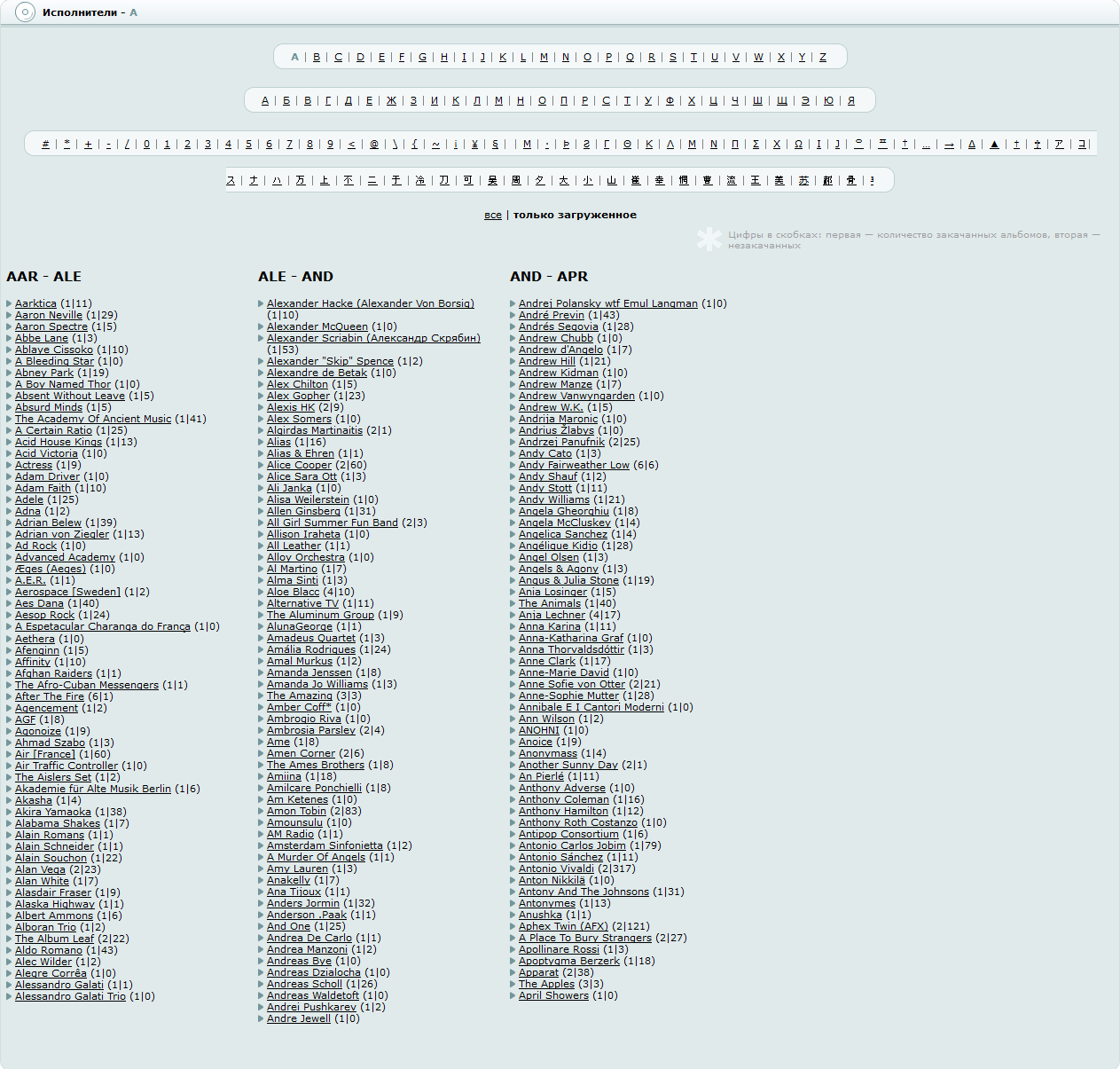The height and width of the screenshot is (1069, 1120).
Task: Open Andrej Polansky wtf Emul Langman link
Action: click(608, 303)
